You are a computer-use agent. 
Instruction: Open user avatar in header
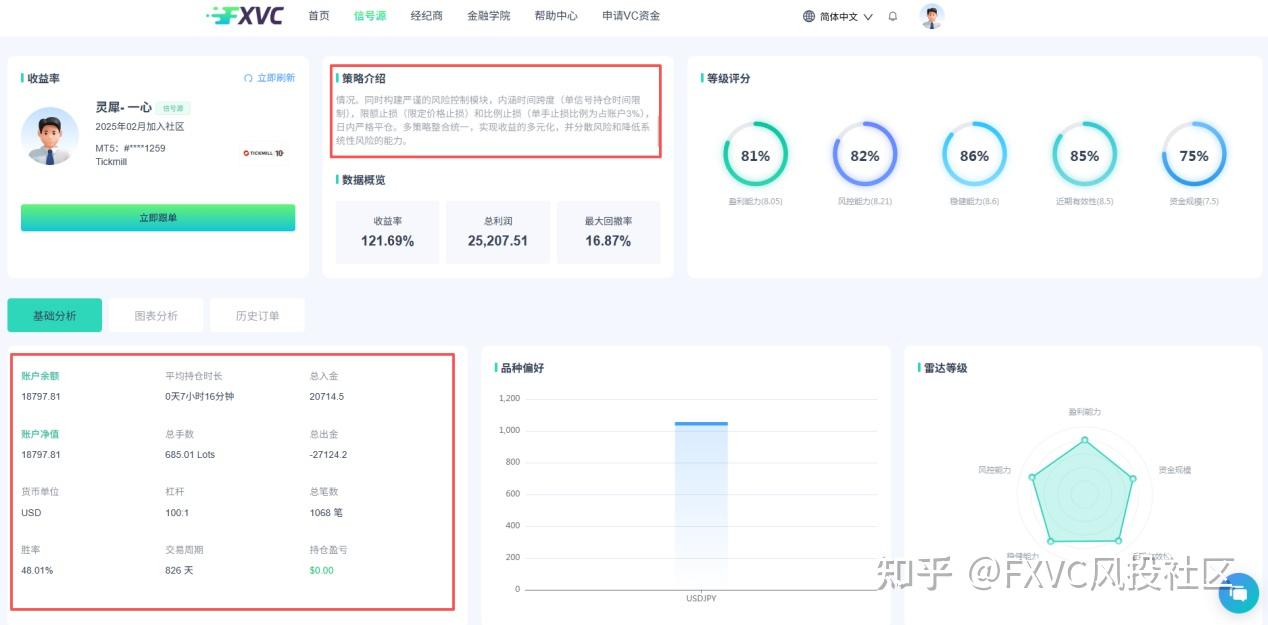click(x=932, y=16)
